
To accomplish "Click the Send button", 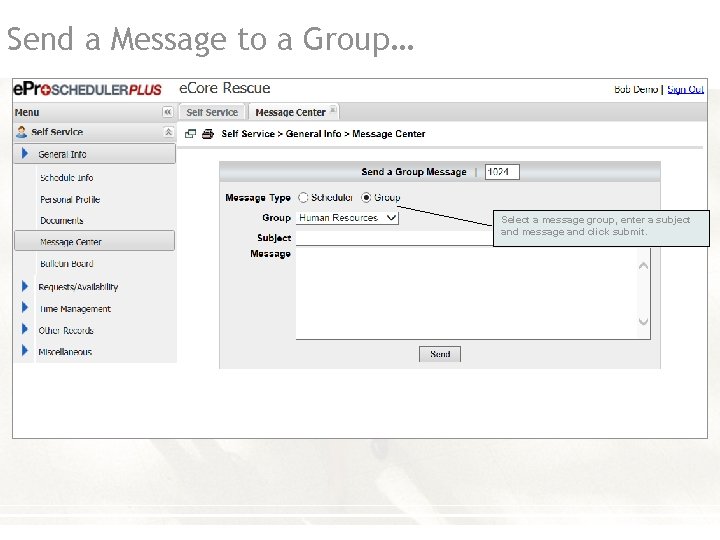I will (x=440, y=354).
